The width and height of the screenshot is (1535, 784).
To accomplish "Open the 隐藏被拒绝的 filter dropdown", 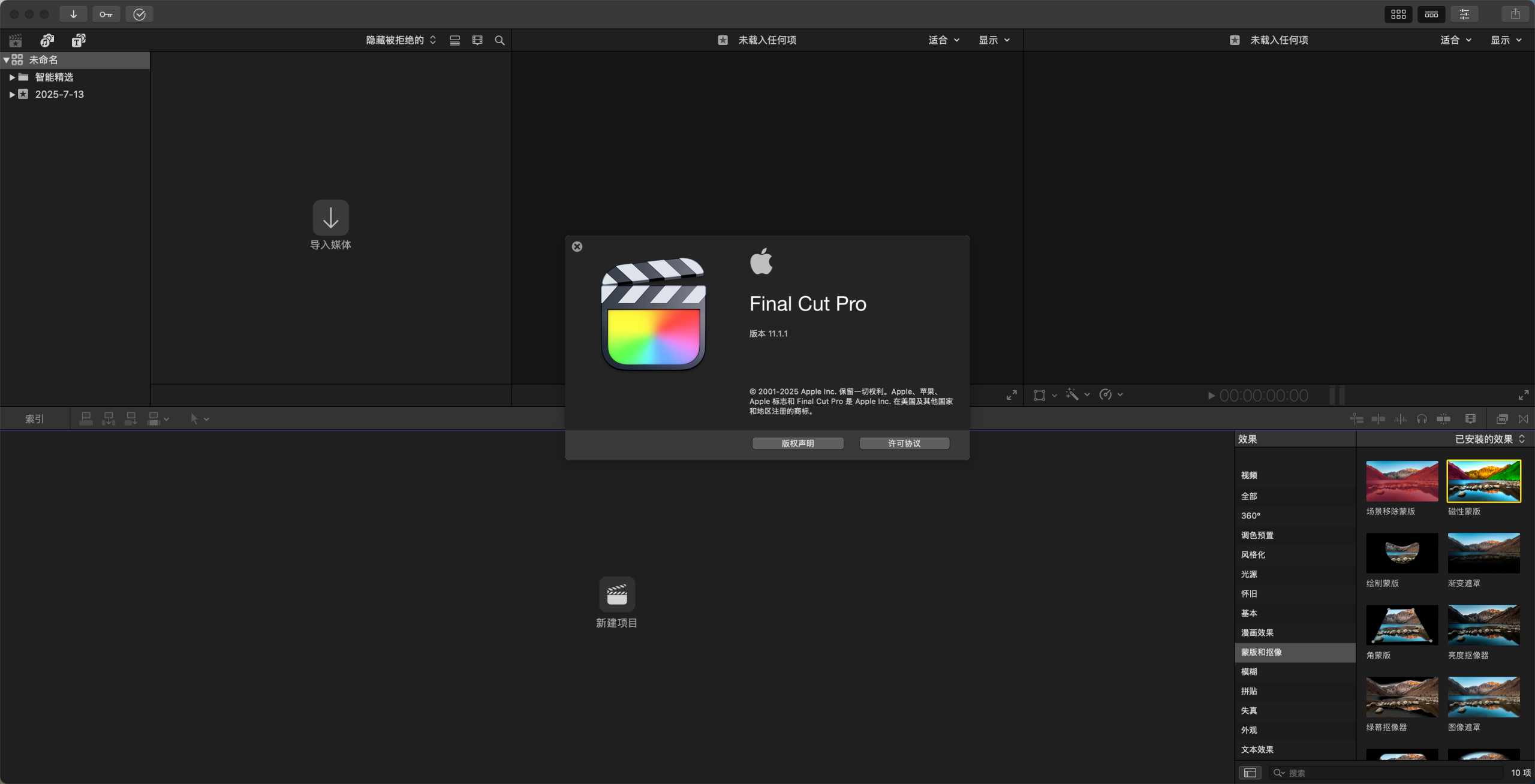I will pyautogui.click(x=401, y=40).
